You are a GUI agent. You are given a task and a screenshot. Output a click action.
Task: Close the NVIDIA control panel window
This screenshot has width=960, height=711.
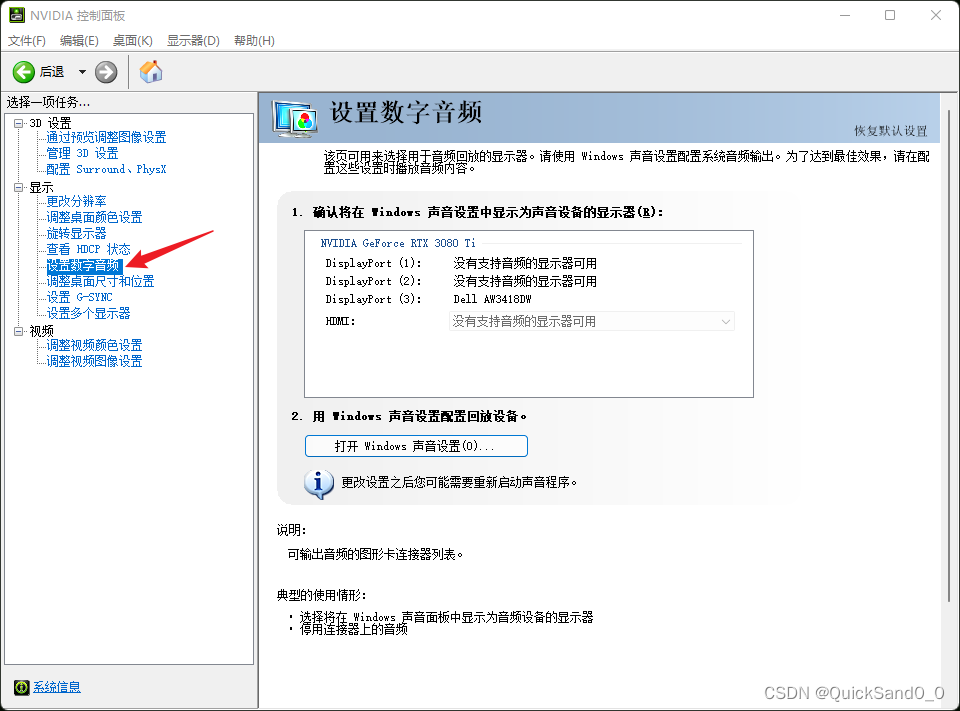tap(936, 15)
